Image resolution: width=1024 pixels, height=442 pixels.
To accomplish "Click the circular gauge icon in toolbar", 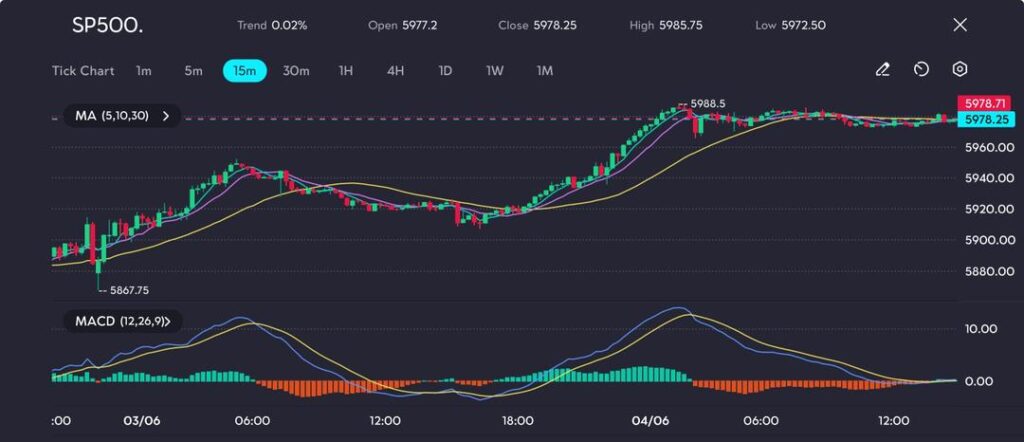I will coord(921,70).
